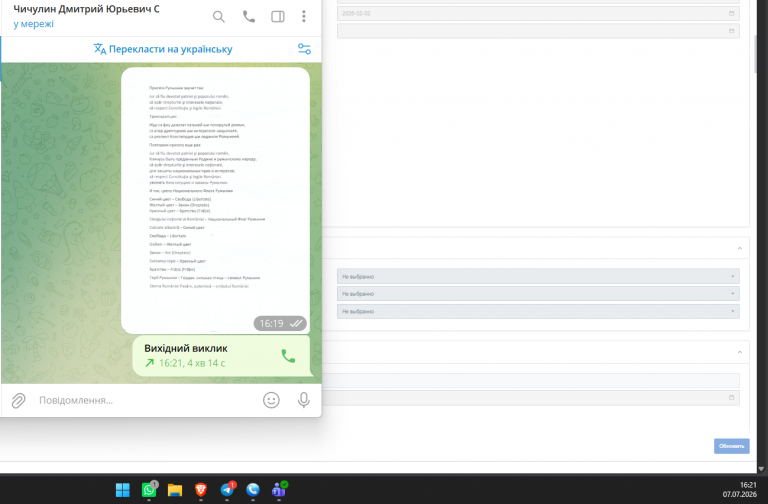The height and width of the screenshot is (504, 768).
Task: Collapse the section above Не выбранно dropdowns
Action: pos(740,248)
